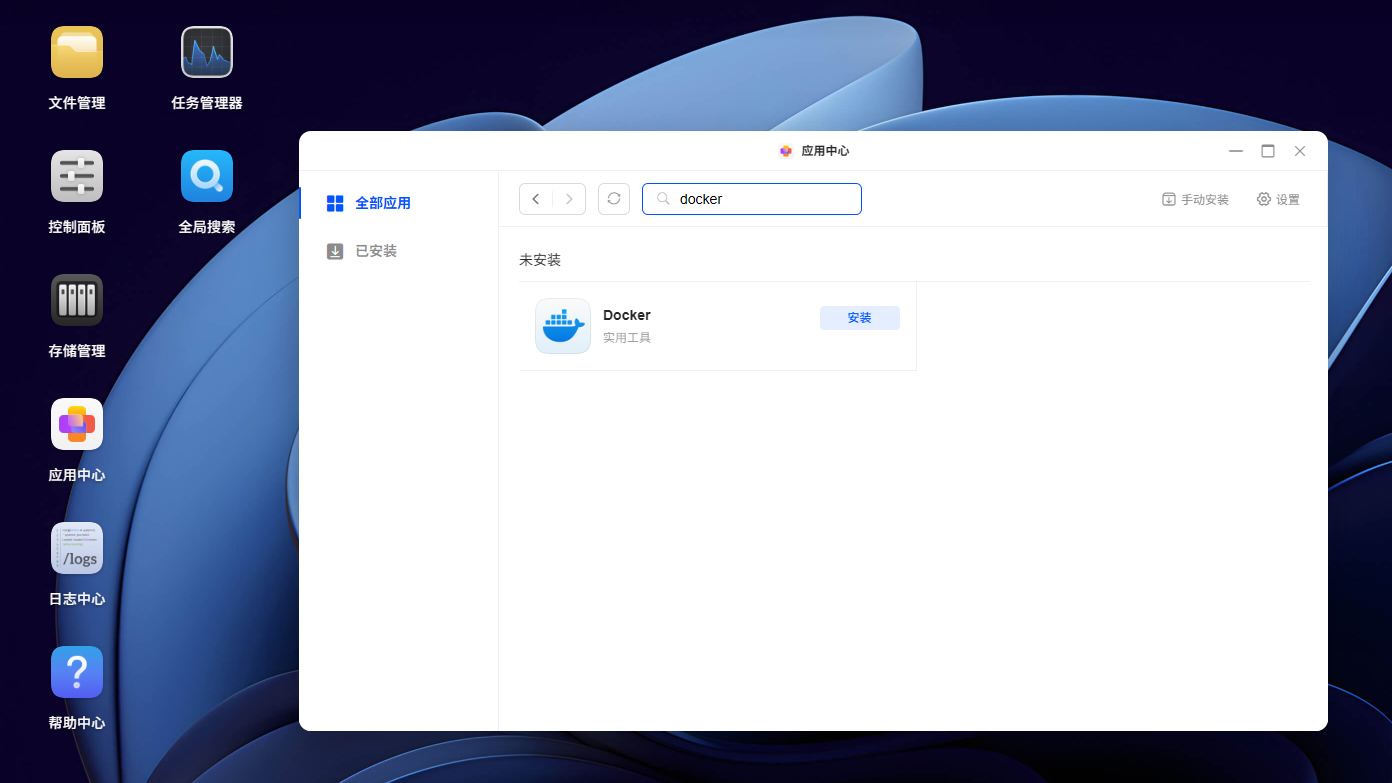This screenshot has height=783, width=1392.
Task: Switch to 已安装 in the sidebar
Action: (x=399, y=251)
